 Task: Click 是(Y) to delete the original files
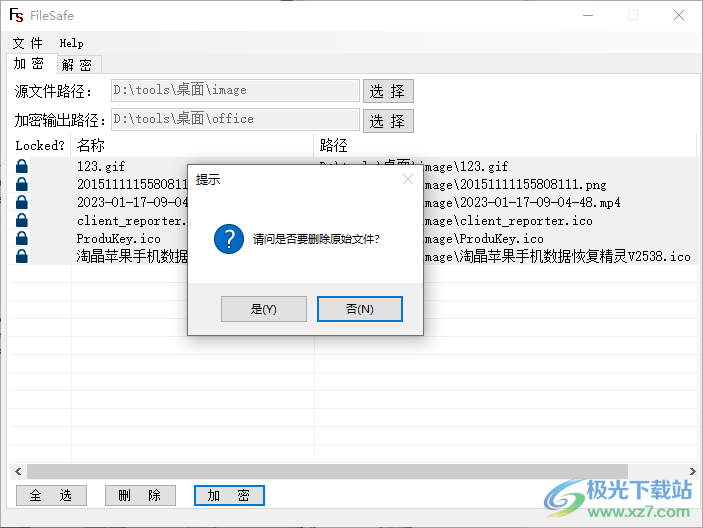pyautogui.click(x=264, y=309)
